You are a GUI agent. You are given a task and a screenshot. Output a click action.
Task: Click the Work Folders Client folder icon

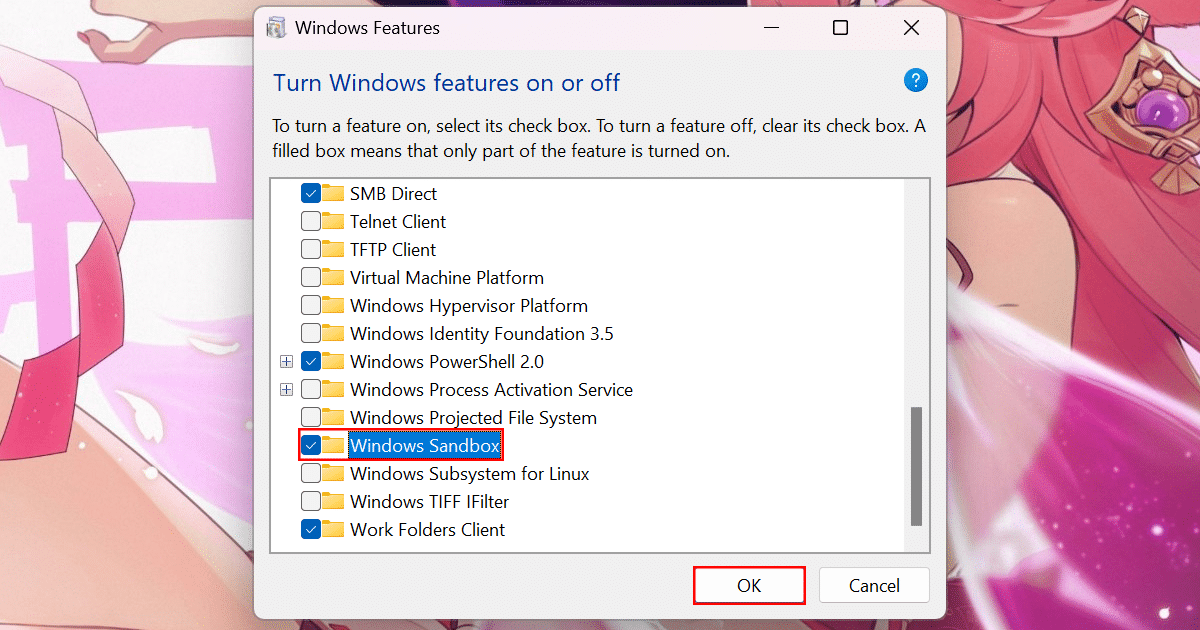(x=333, y=530)
